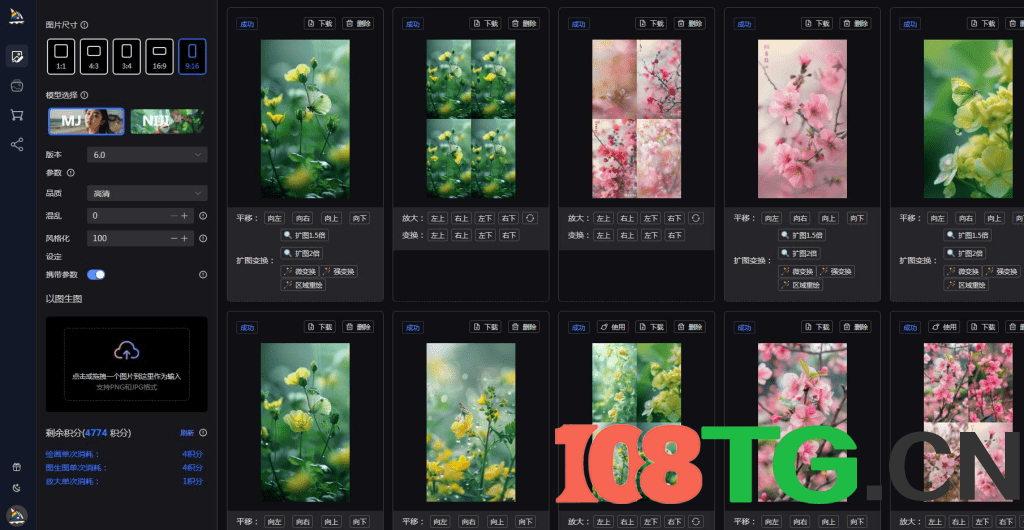This screenshot has height=530, width=1024.
Task: Toggle the 携带参数 switch
Action: 96,275
